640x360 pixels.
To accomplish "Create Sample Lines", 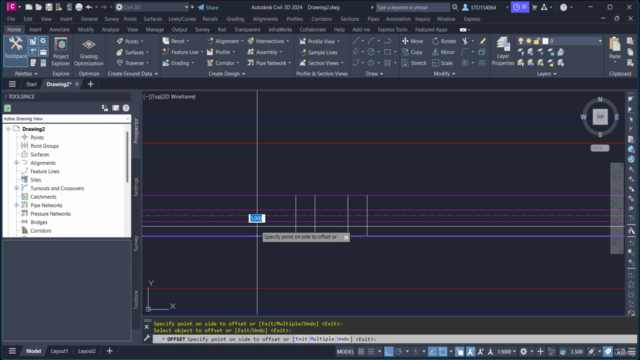I will point(318,52).
